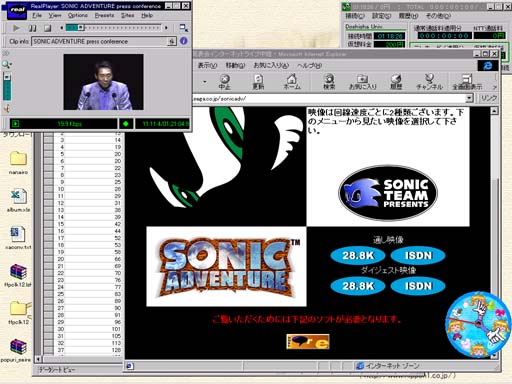The width and height of the screenshot is (512, 384).
Task: Click the RealPlayer seek position slider
Action: coord(113,28)
